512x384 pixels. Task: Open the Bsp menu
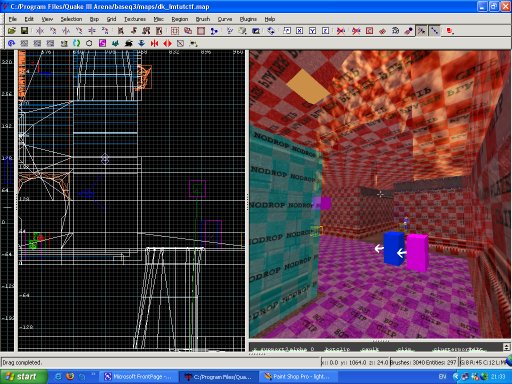[94, 19]
